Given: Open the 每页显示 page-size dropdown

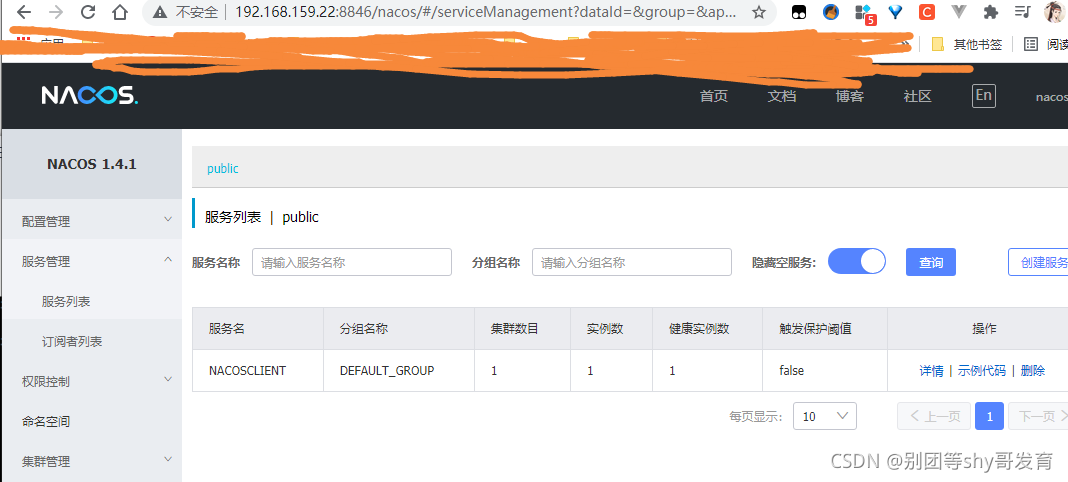Looking at the screenshot, I should 825,416.
